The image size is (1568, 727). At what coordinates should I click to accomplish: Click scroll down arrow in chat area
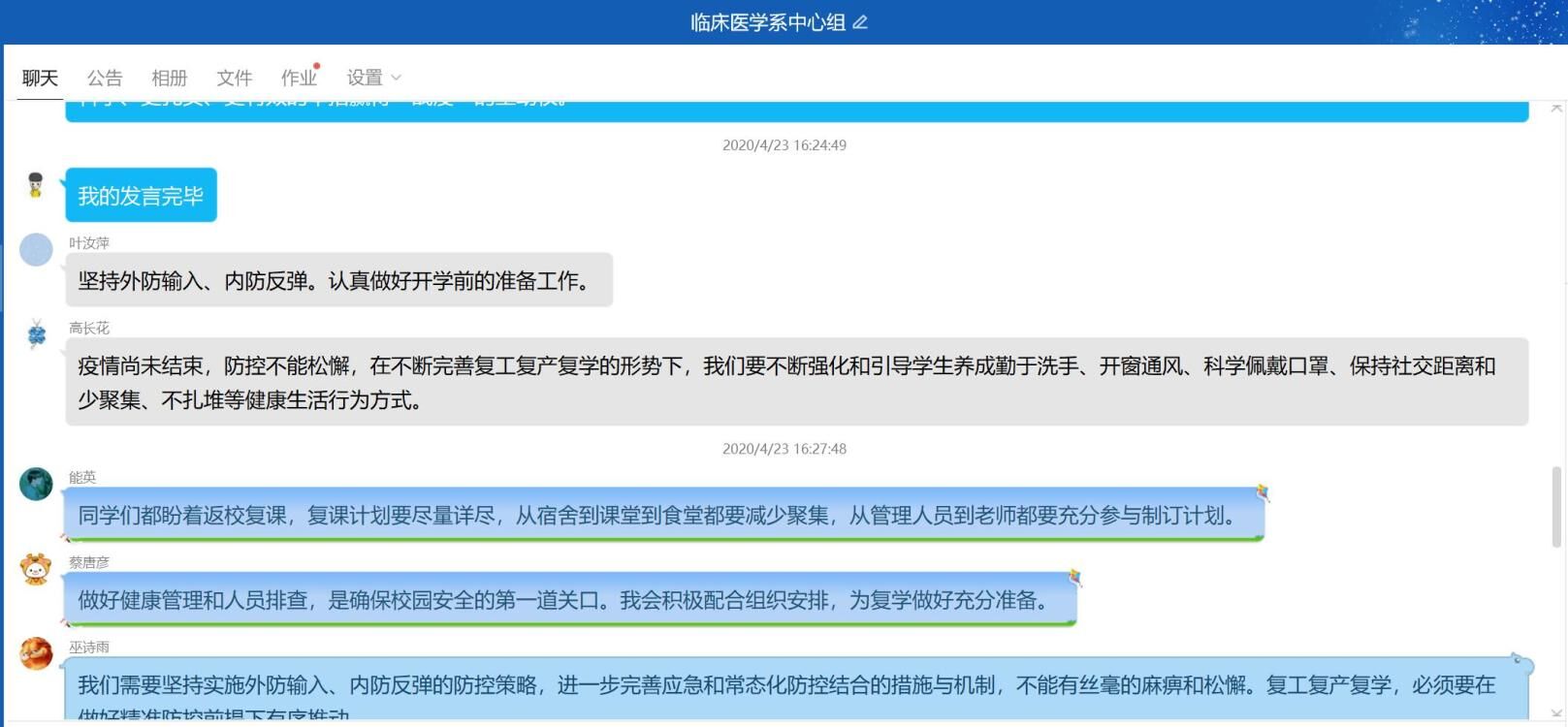click(1556, 715)
